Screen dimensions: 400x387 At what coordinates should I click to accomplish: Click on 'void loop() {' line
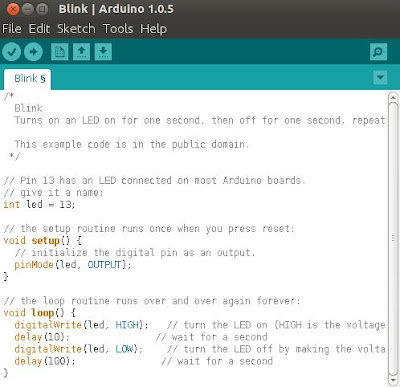(40, 313)
